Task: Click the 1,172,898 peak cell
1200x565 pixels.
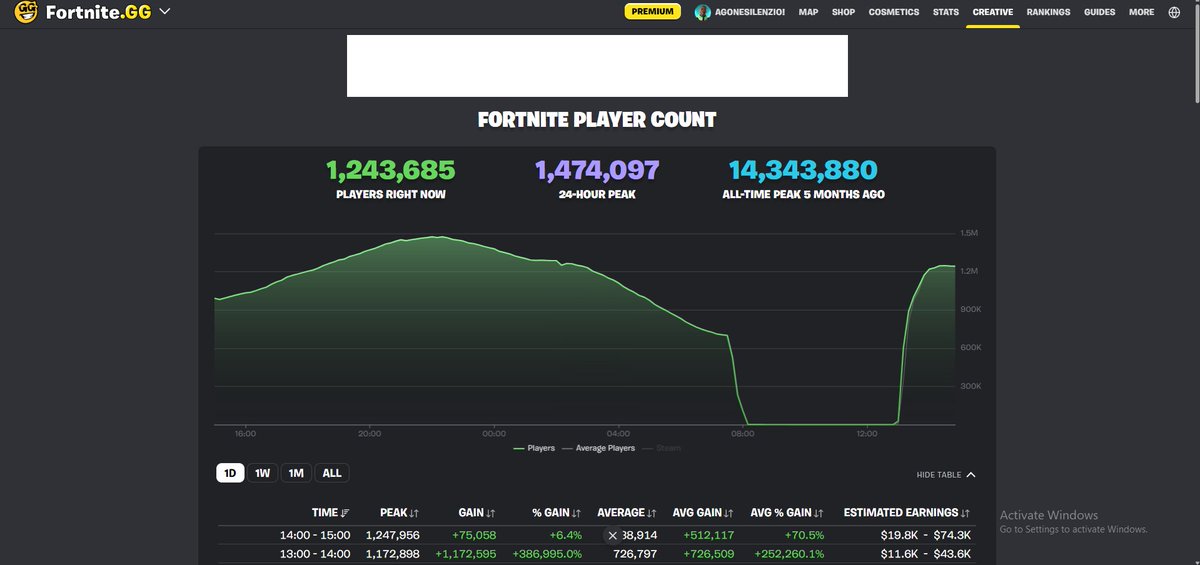Action: pyautogui.click(x=393, y=553)
